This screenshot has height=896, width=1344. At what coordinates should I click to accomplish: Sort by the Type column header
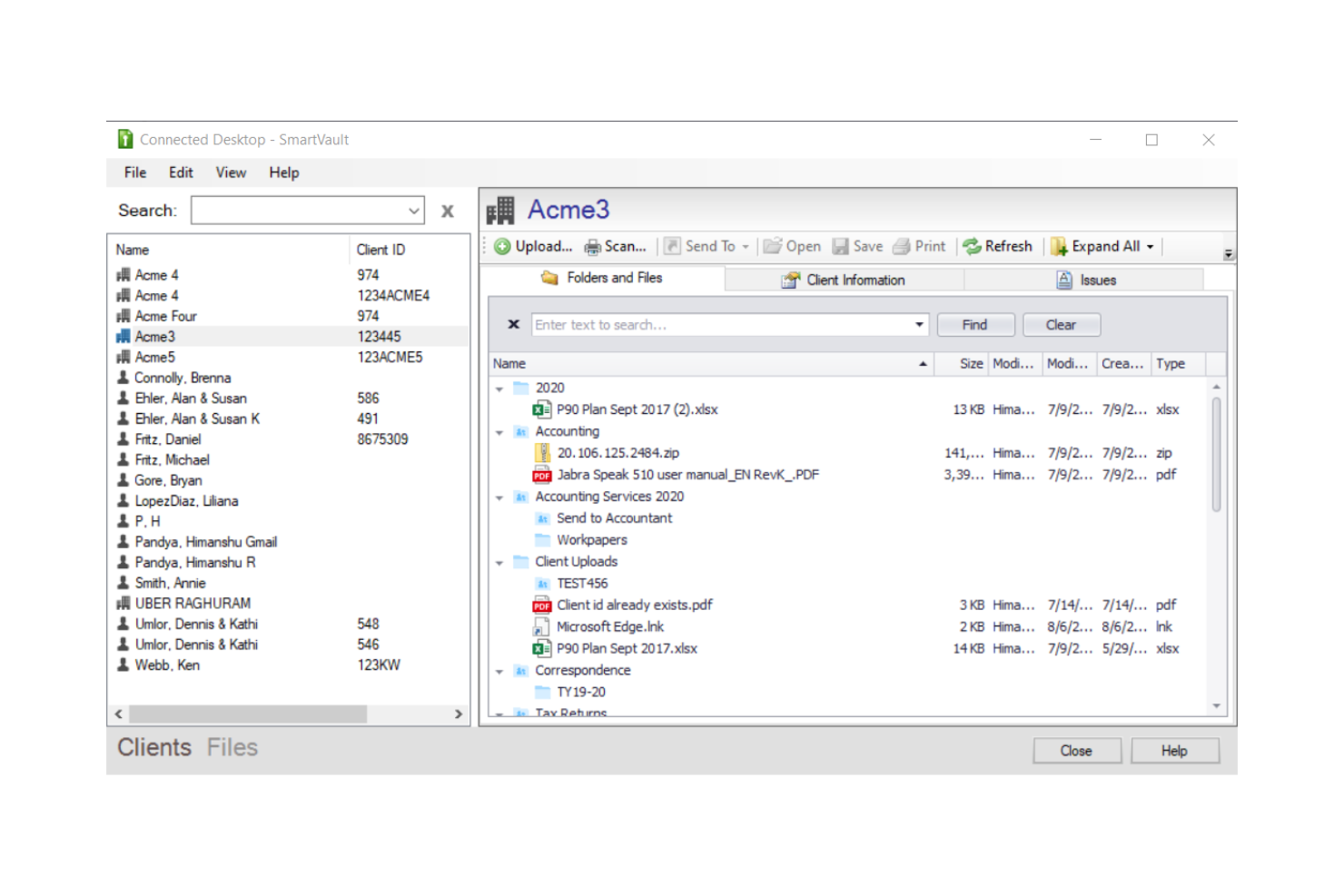click(x=1179, y=363)
